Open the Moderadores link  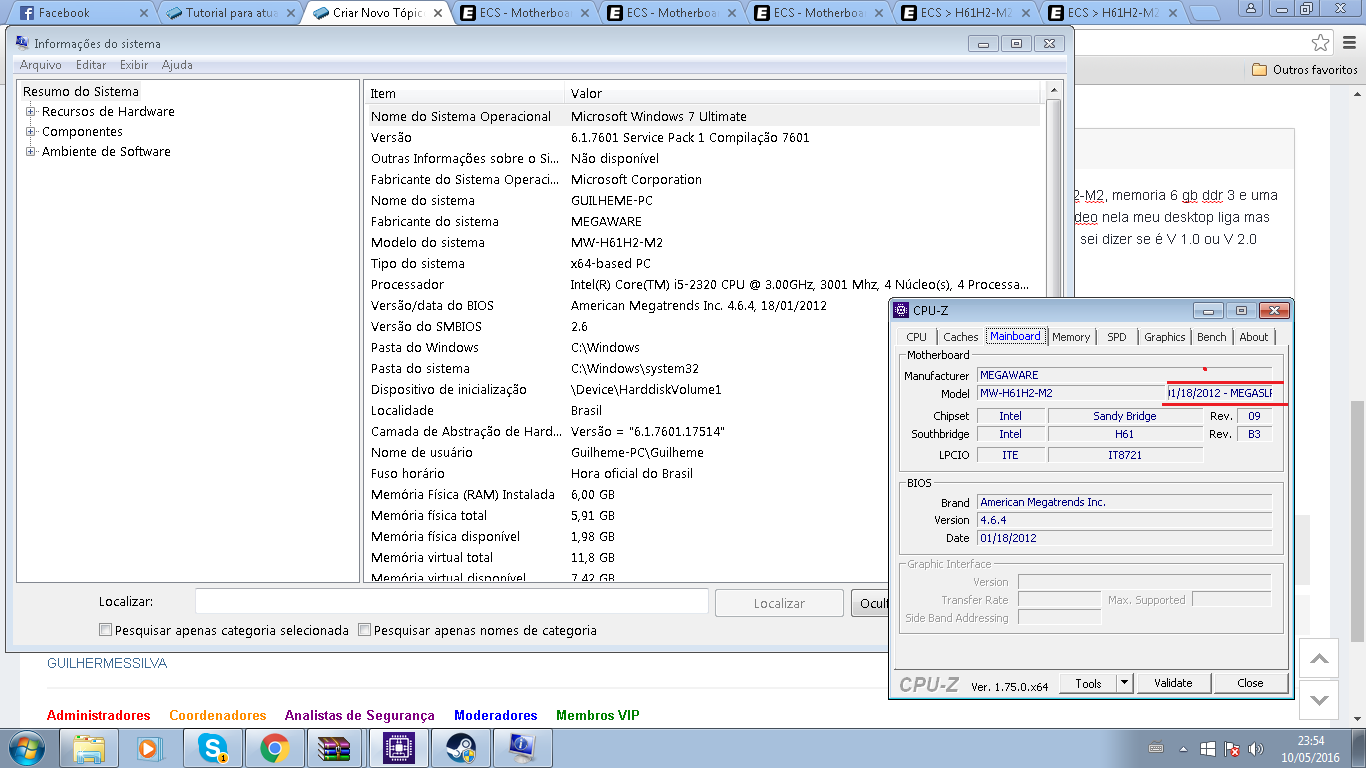click(x=496, y=715)
